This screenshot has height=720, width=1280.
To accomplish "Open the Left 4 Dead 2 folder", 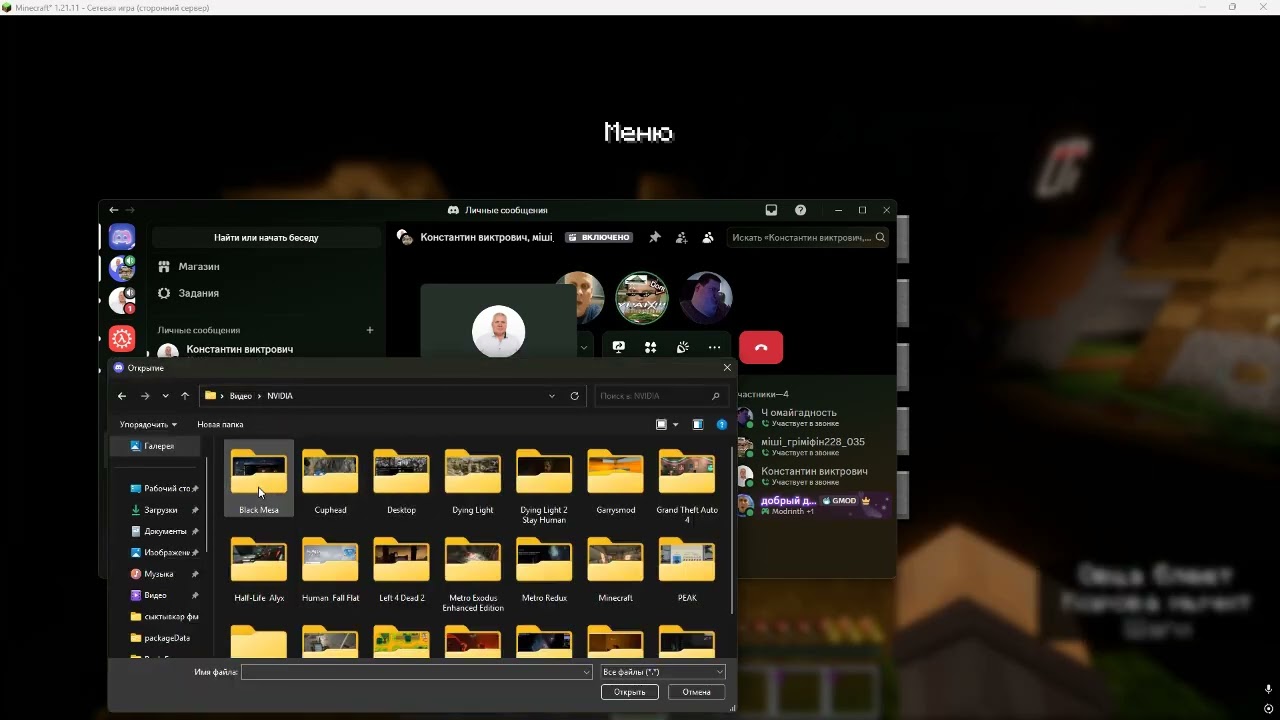I will (401, 568).
